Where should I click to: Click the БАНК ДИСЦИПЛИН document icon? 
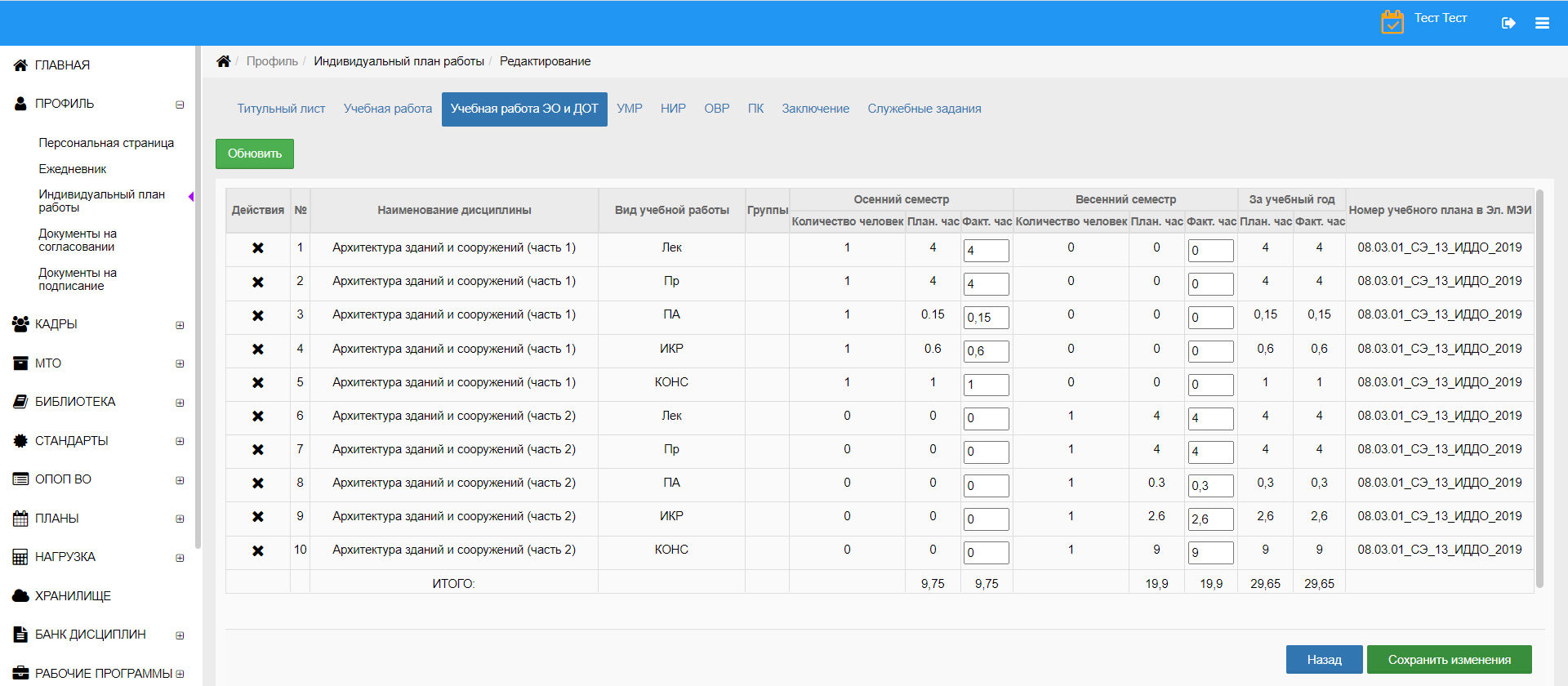click(x=20, y=635)
